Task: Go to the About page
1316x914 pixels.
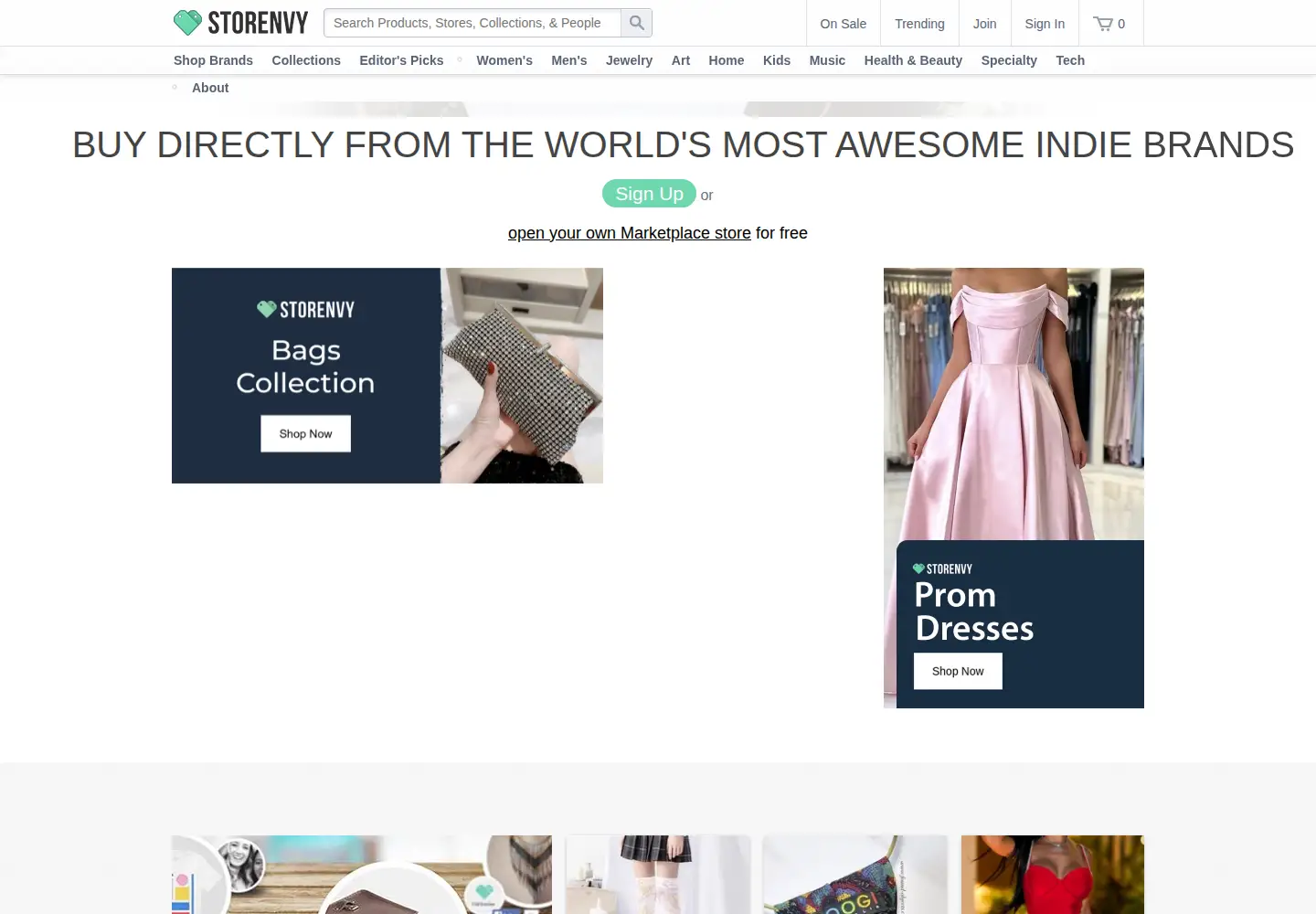Action: pyautogui.click(x=210, y=88)
